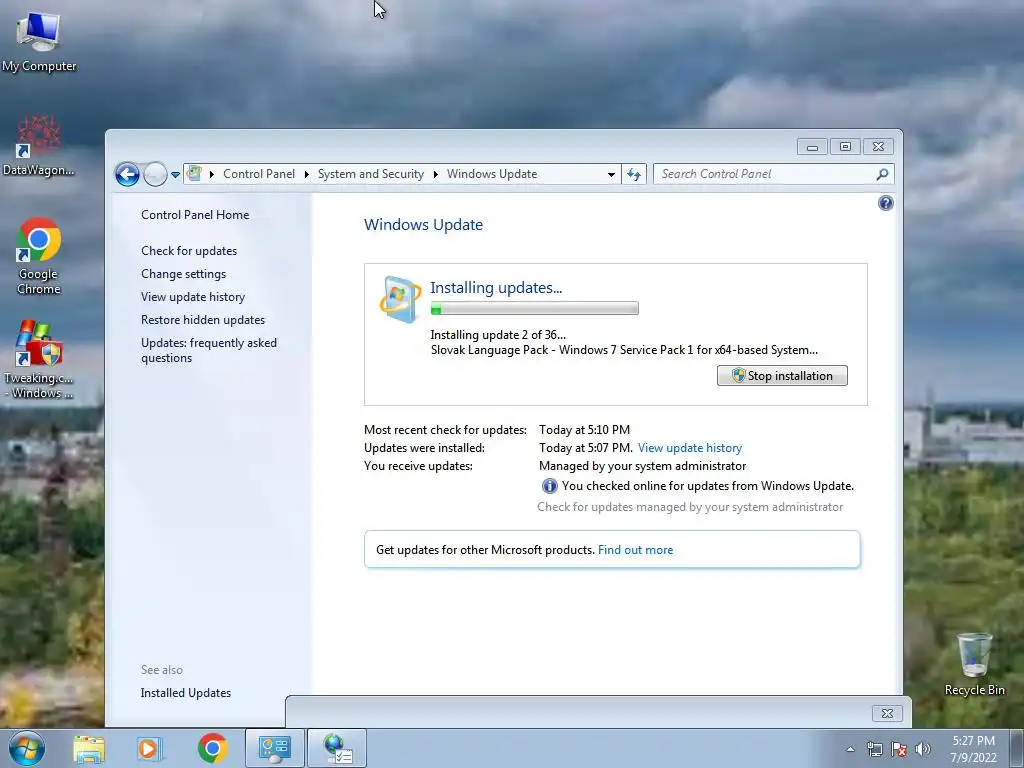Viewport: 1024px width, 768px height.
Task: Click the Windows Update shield icon
Action: click(400, 299)
